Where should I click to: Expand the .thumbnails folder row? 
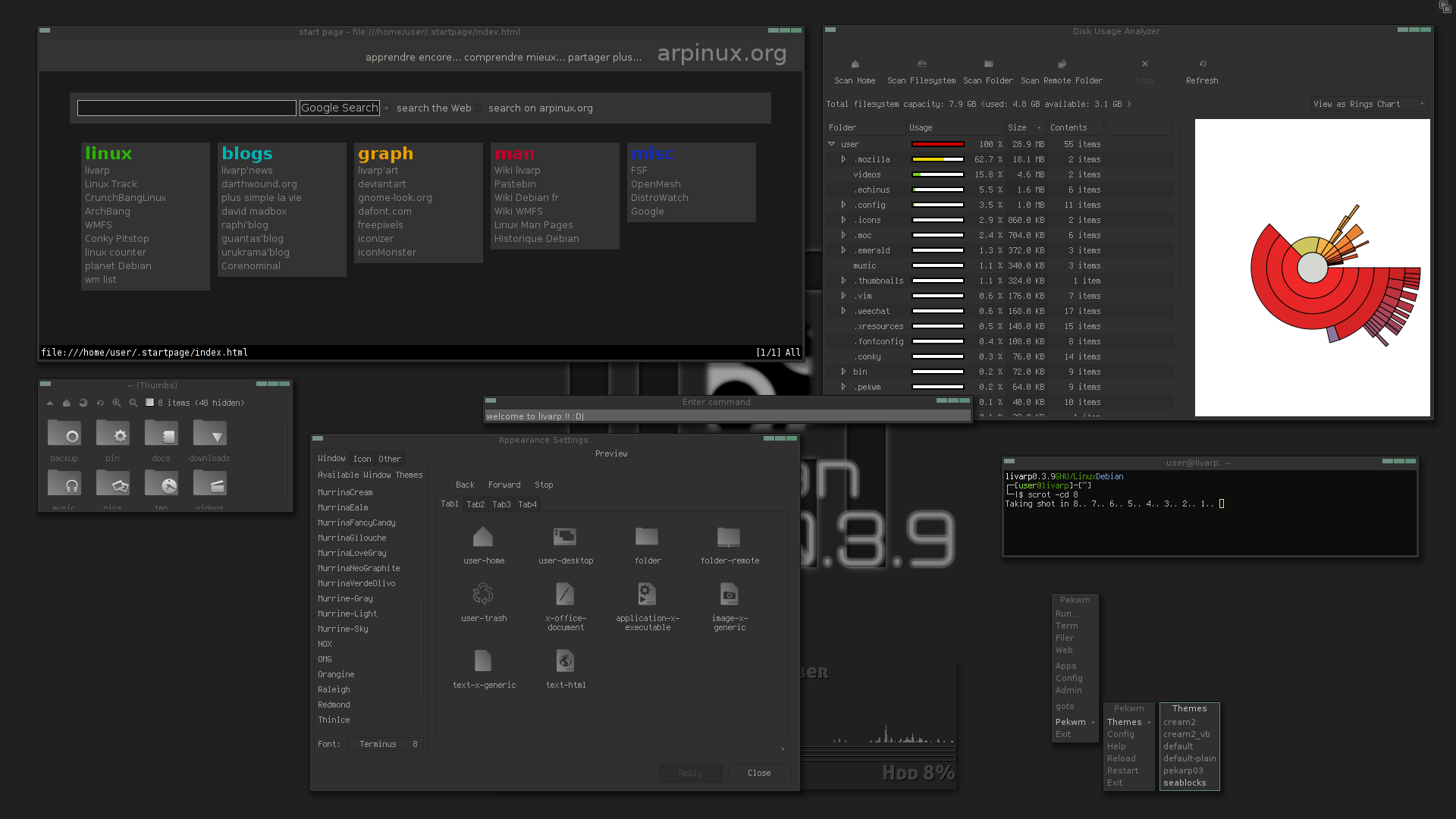click(x=843, y=281)
